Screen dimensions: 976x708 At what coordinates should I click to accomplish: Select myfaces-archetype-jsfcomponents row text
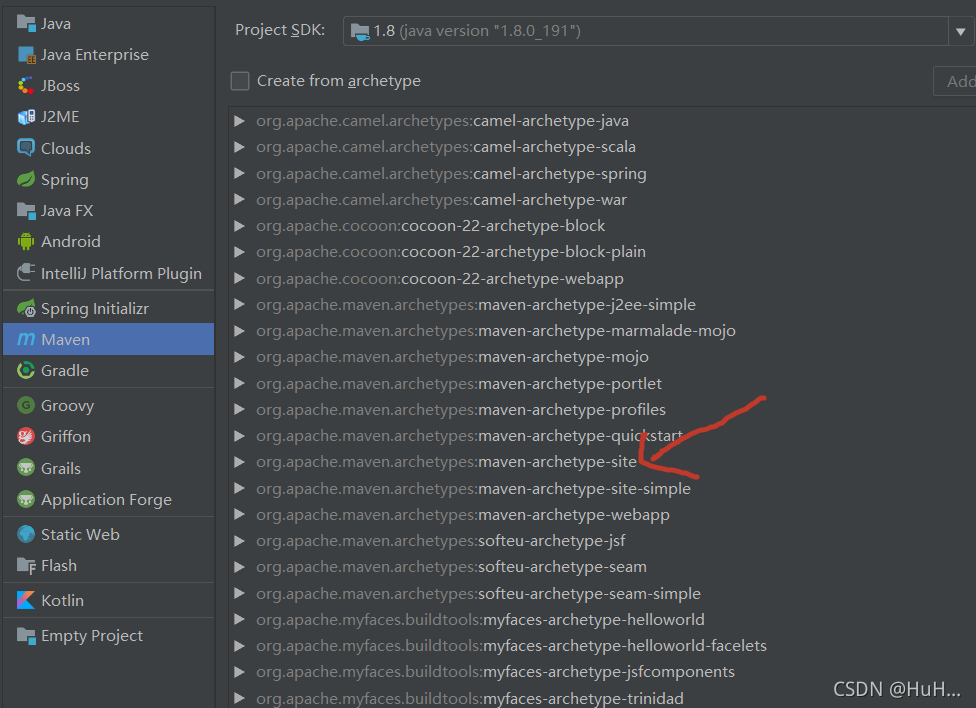pos(495,672)
